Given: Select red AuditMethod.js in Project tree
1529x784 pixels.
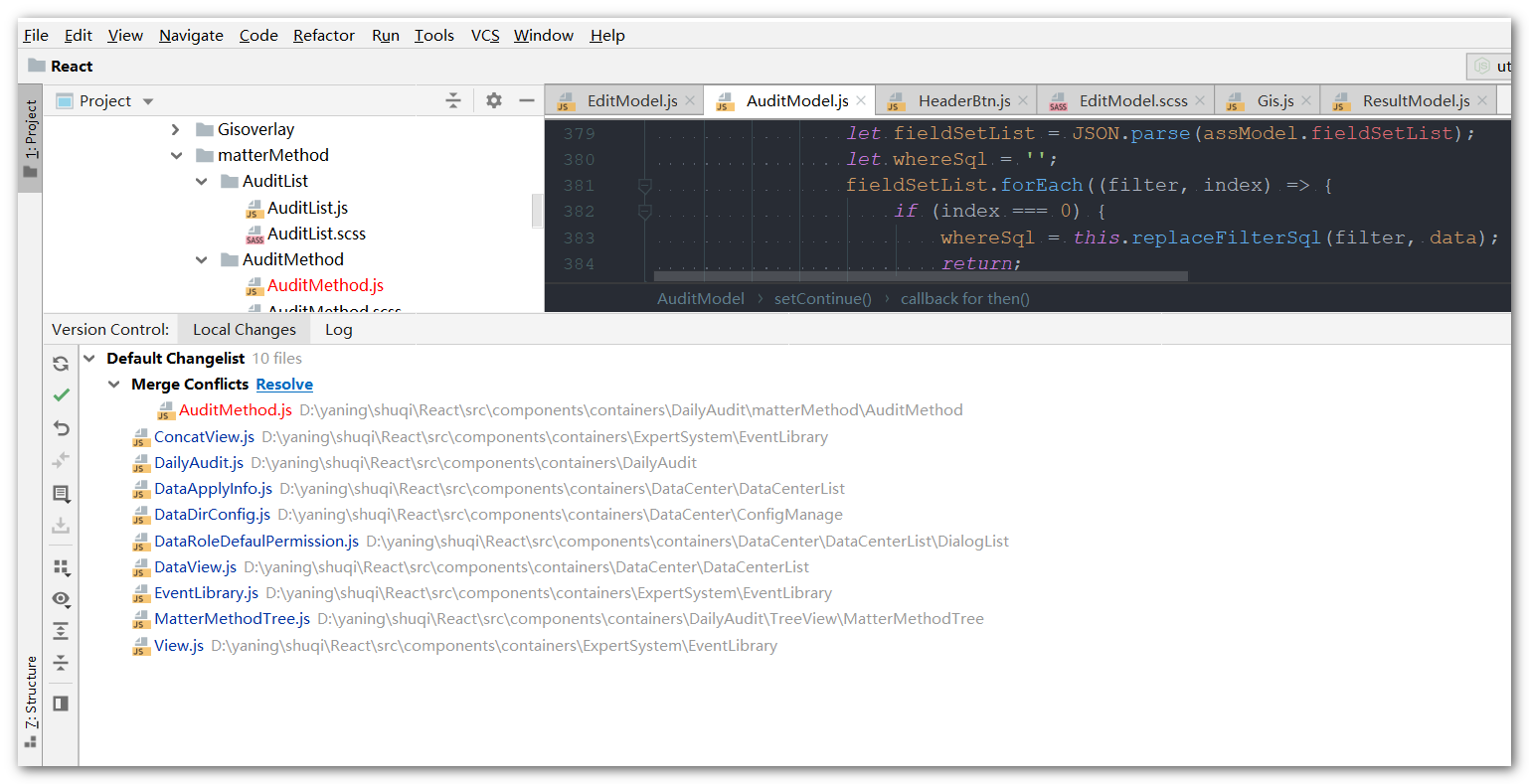Looking at the screenshot, I should (325, 285).
